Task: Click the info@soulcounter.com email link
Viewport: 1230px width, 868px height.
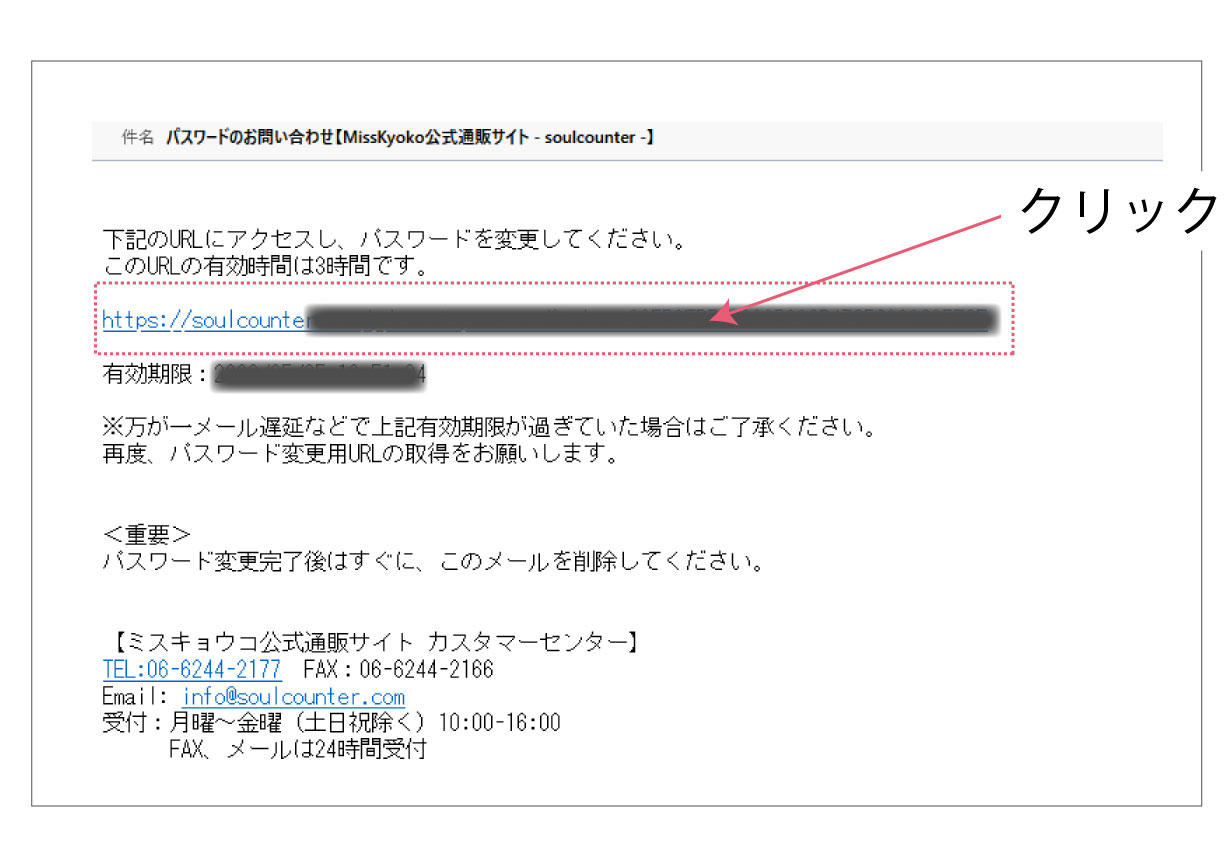Action: [294, 696]
